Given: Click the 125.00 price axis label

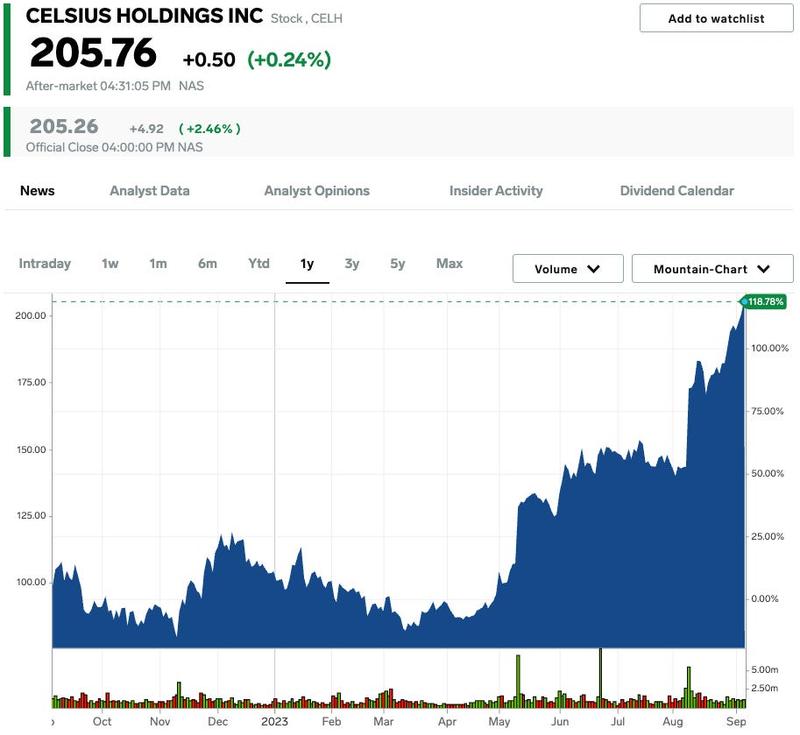Looking at the screenshot, I should (32, 516).
